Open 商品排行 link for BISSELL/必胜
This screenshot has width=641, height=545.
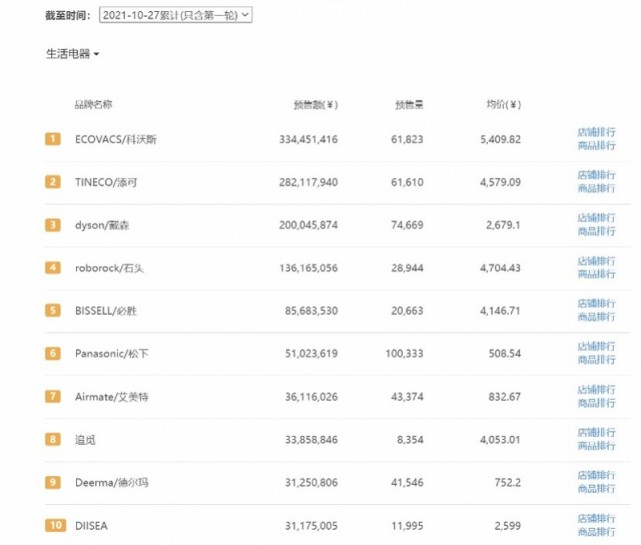(x=596, y=316)
